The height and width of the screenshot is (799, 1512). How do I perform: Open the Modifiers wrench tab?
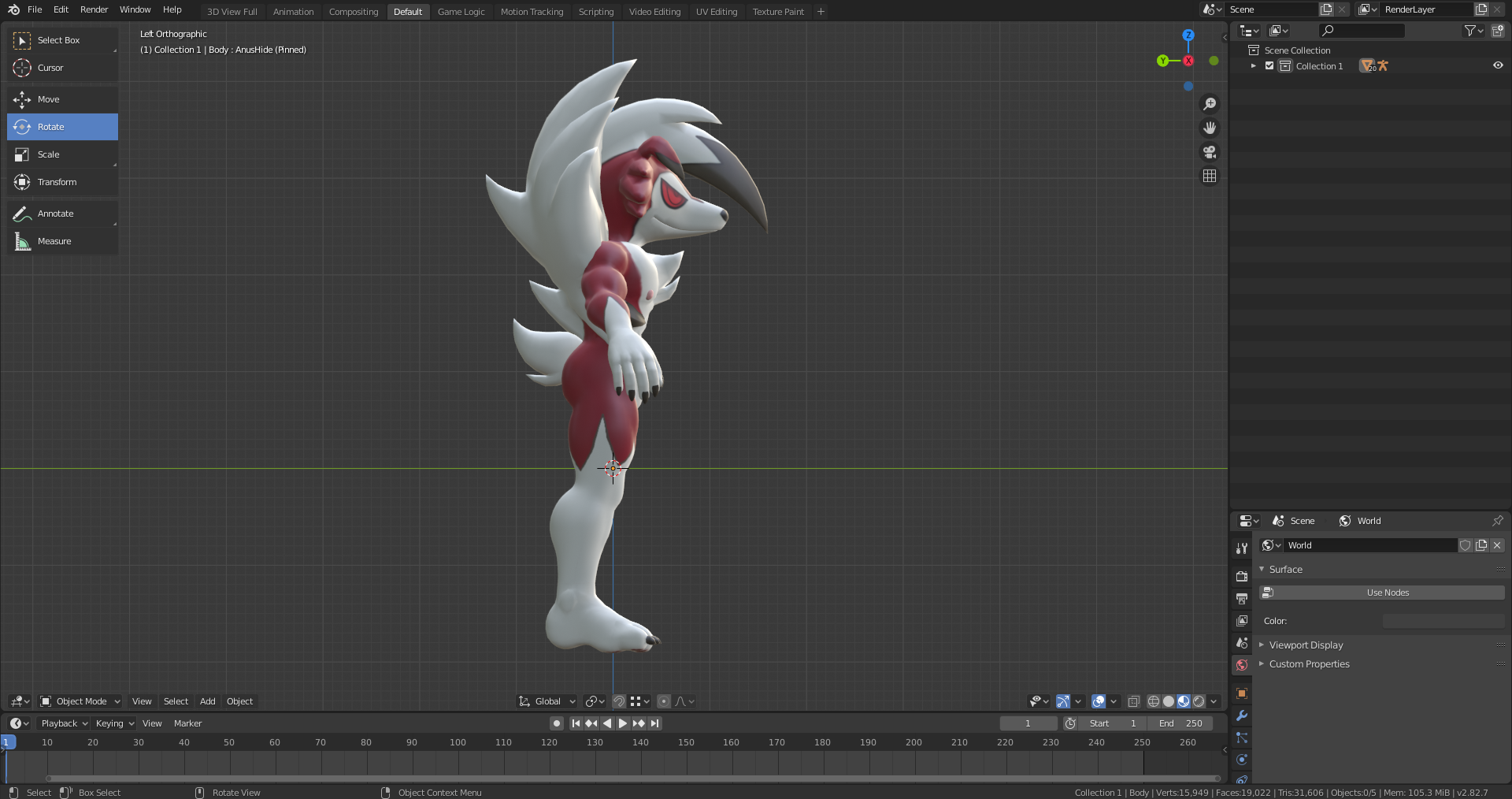pos(1242,715)
